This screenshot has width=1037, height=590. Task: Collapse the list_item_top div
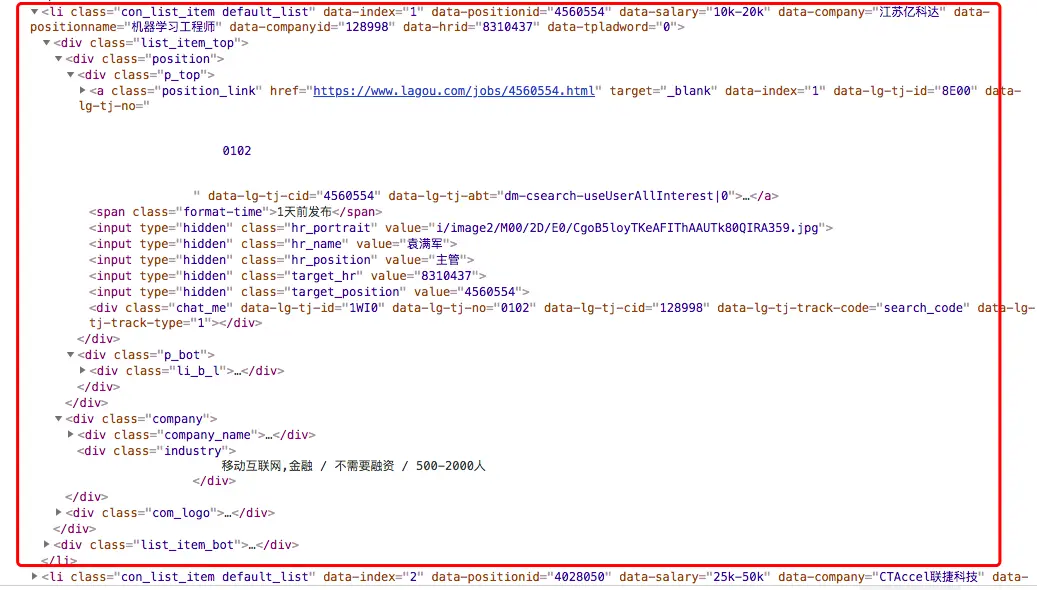[x=46, y=43]
